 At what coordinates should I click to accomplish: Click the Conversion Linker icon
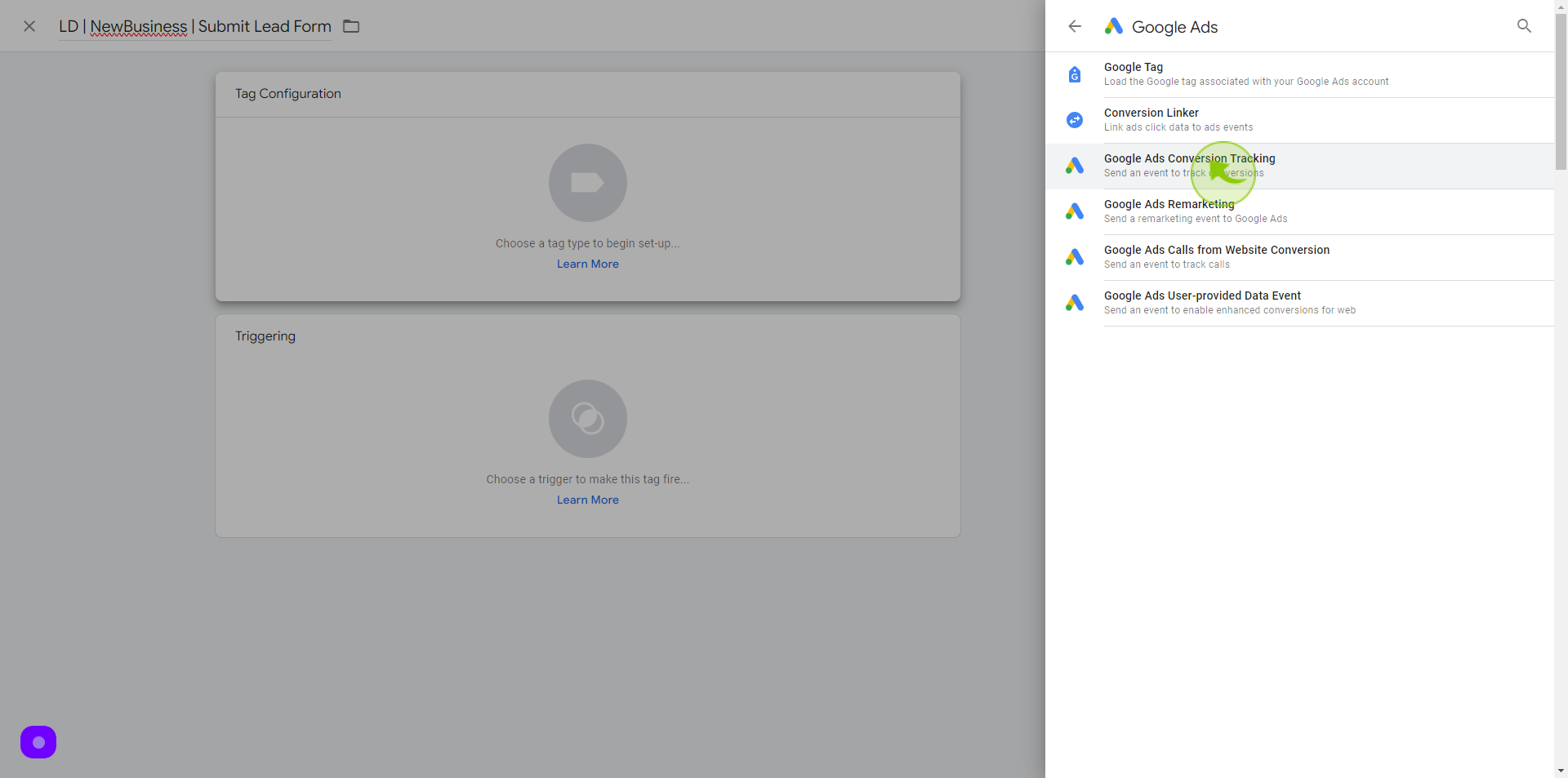1075,120
